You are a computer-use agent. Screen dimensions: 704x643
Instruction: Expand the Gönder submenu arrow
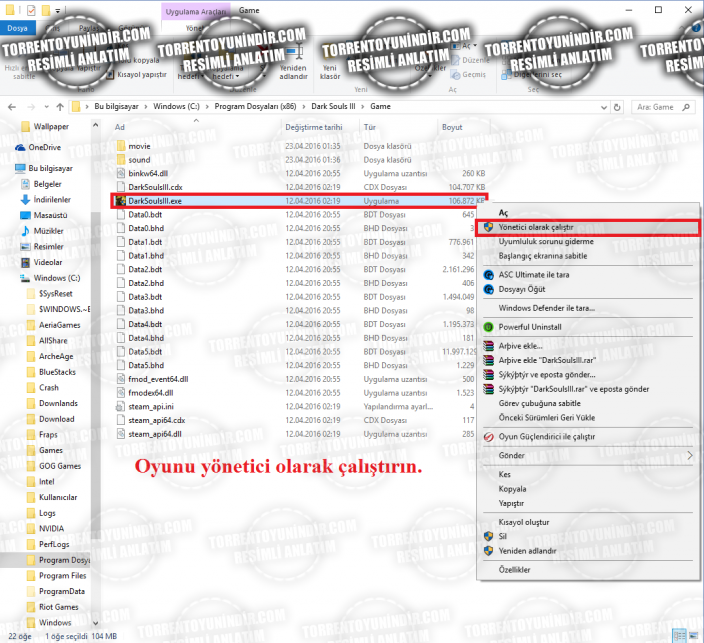click(x=690, y=456)
